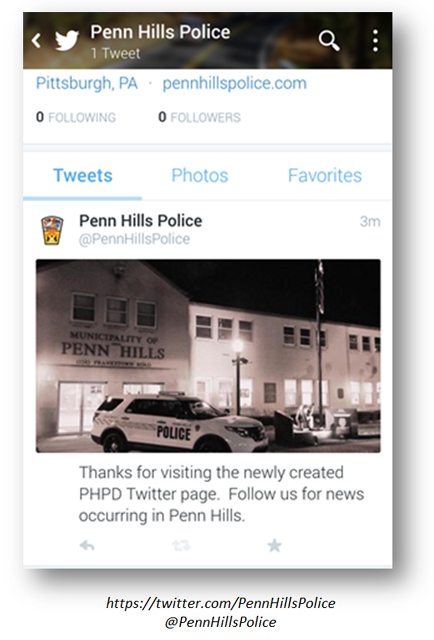This screenshot has height=640, width=434.
Task: Favorite the tweet with star icon
Action: point(274,545)
